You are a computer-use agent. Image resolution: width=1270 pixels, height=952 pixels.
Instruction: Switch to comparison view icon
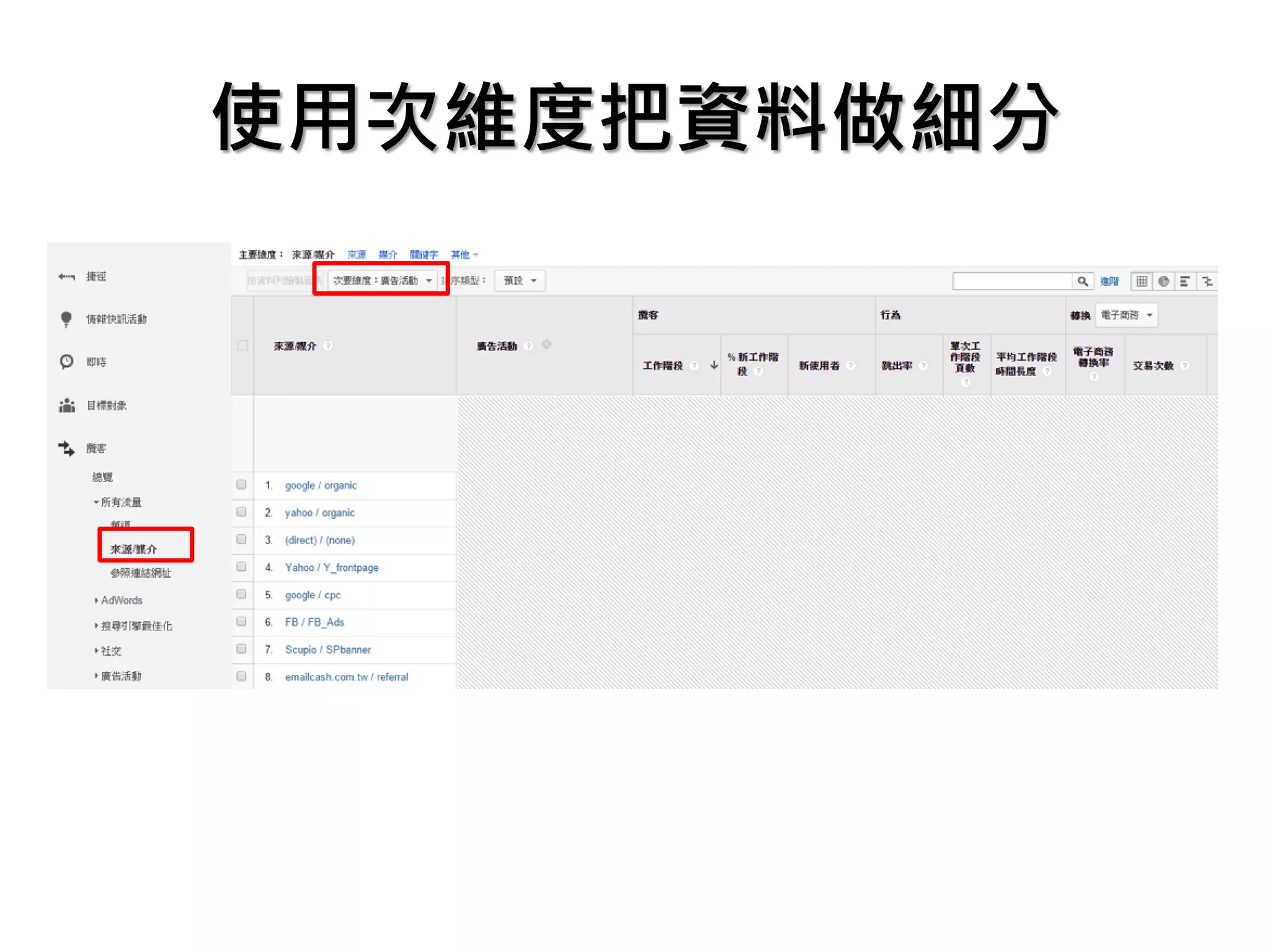[1207, 281]
